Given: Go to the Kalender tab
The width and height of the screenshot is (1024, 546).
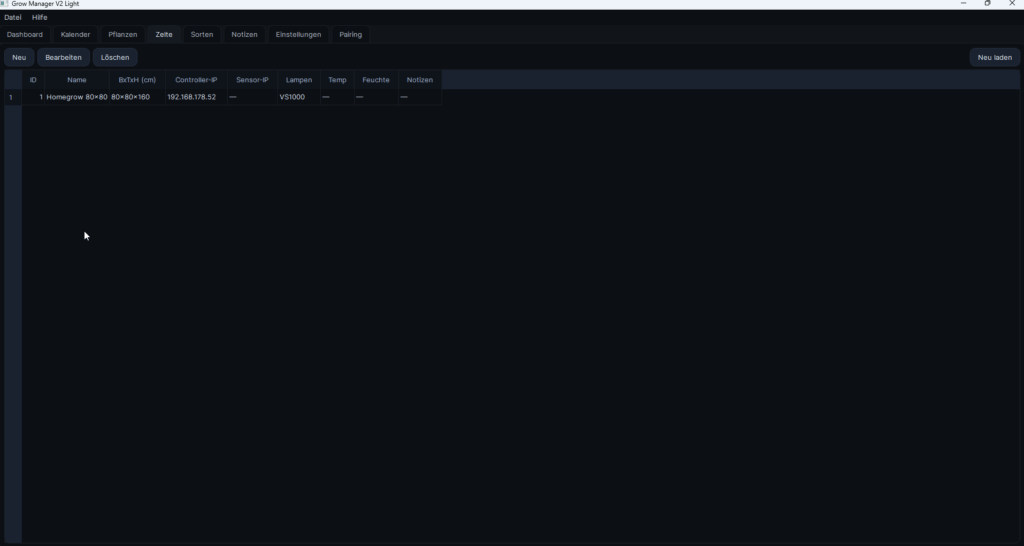Looking at the screenshot, I should 75,35.
